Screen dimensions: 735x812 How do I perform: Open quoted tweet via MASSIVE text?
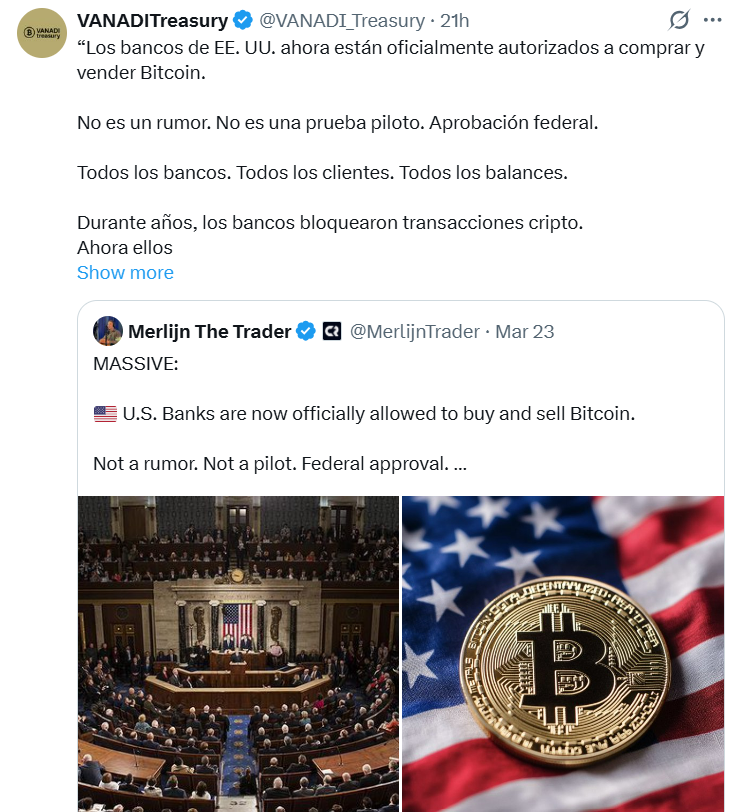[x=136, y=364]
